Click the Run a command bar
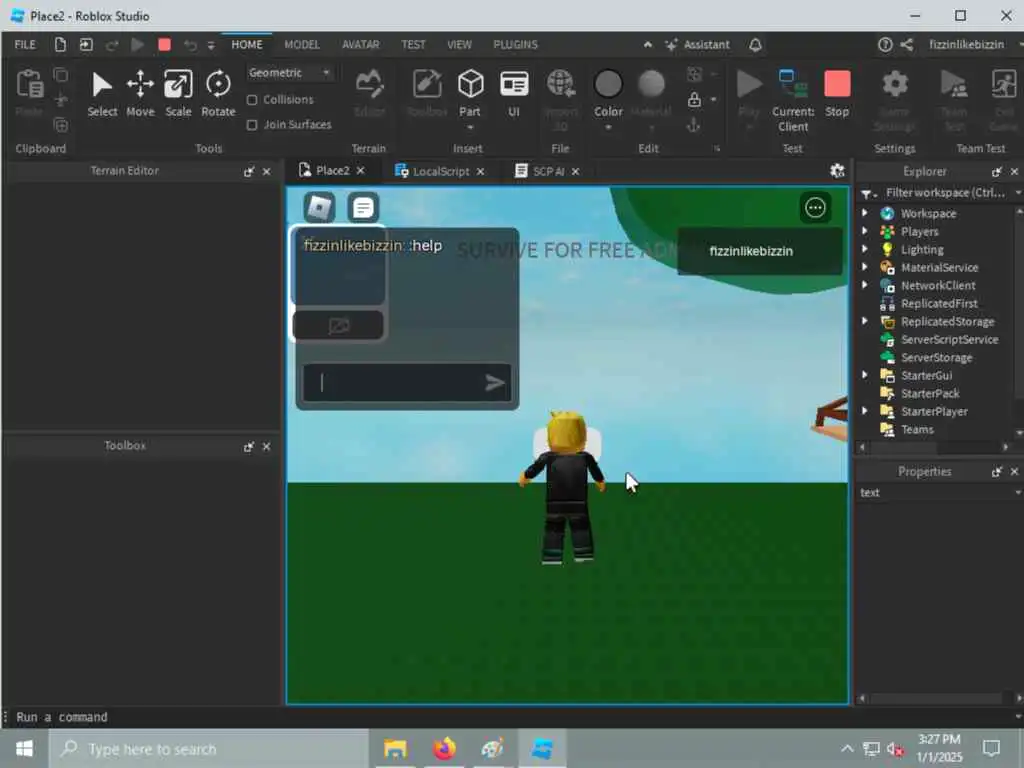The height and width of the screenshot is (768, 1024). 509,717
